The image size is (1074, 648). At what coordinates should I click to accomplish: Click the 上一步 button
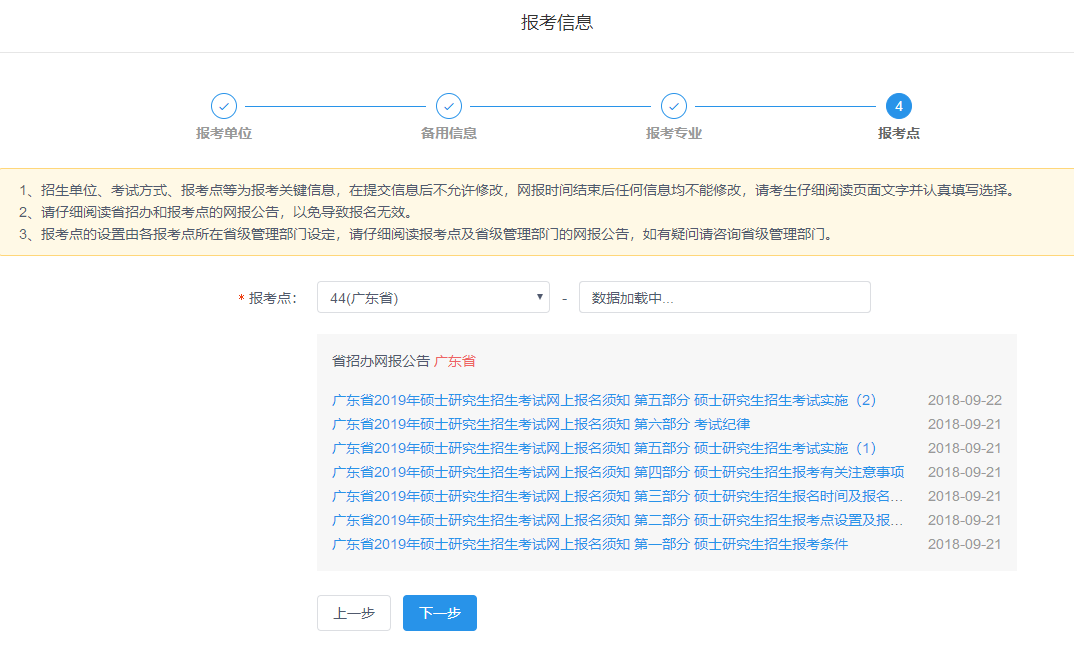coord(353,613)
